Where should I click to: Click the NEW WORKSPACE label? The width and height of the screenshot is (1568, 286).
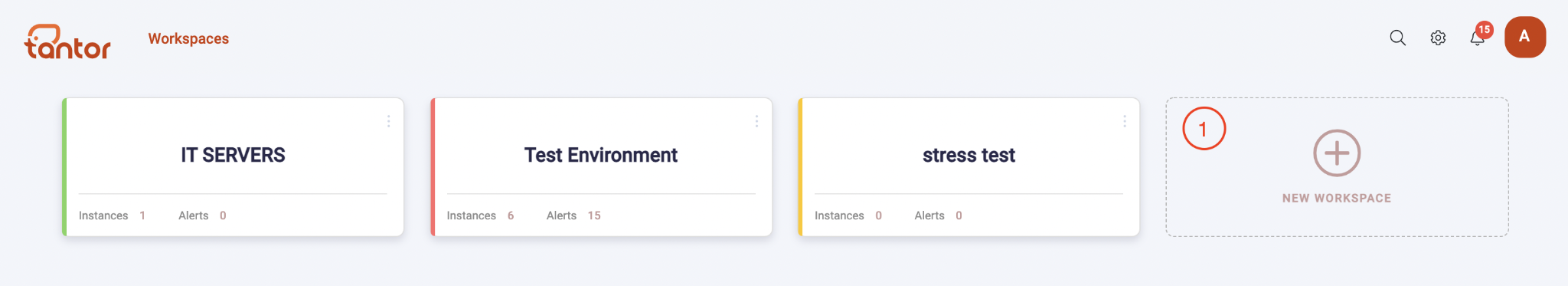tap(1337, 198)
